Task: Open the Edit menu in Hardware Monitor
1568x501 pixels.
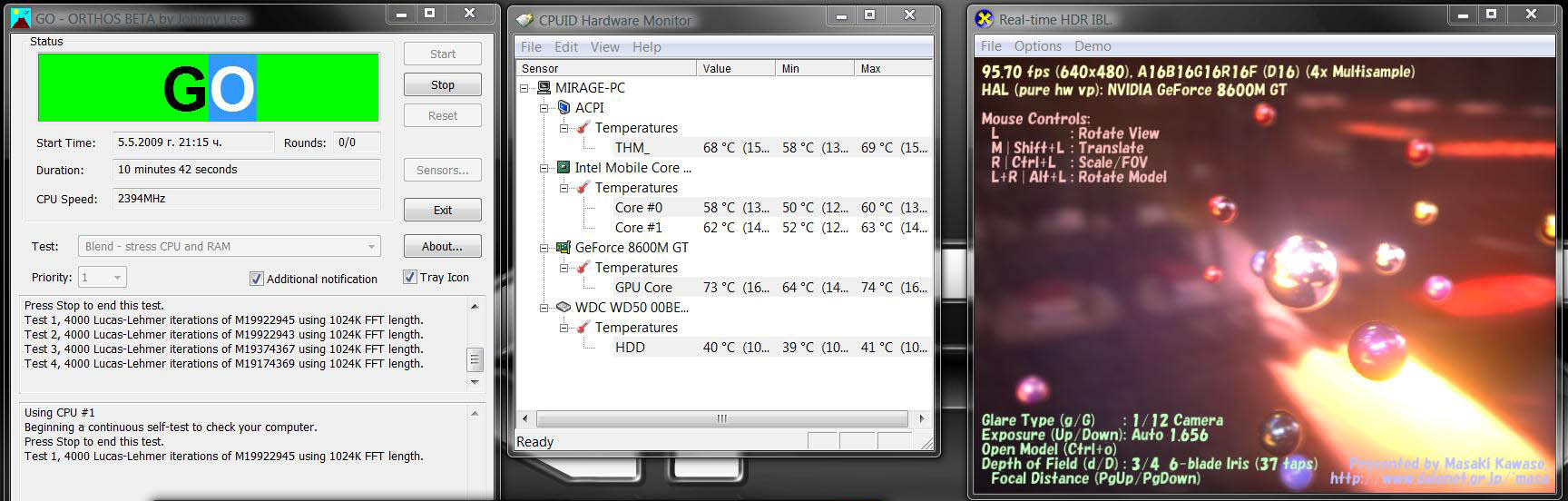Action: click(566, 47)
